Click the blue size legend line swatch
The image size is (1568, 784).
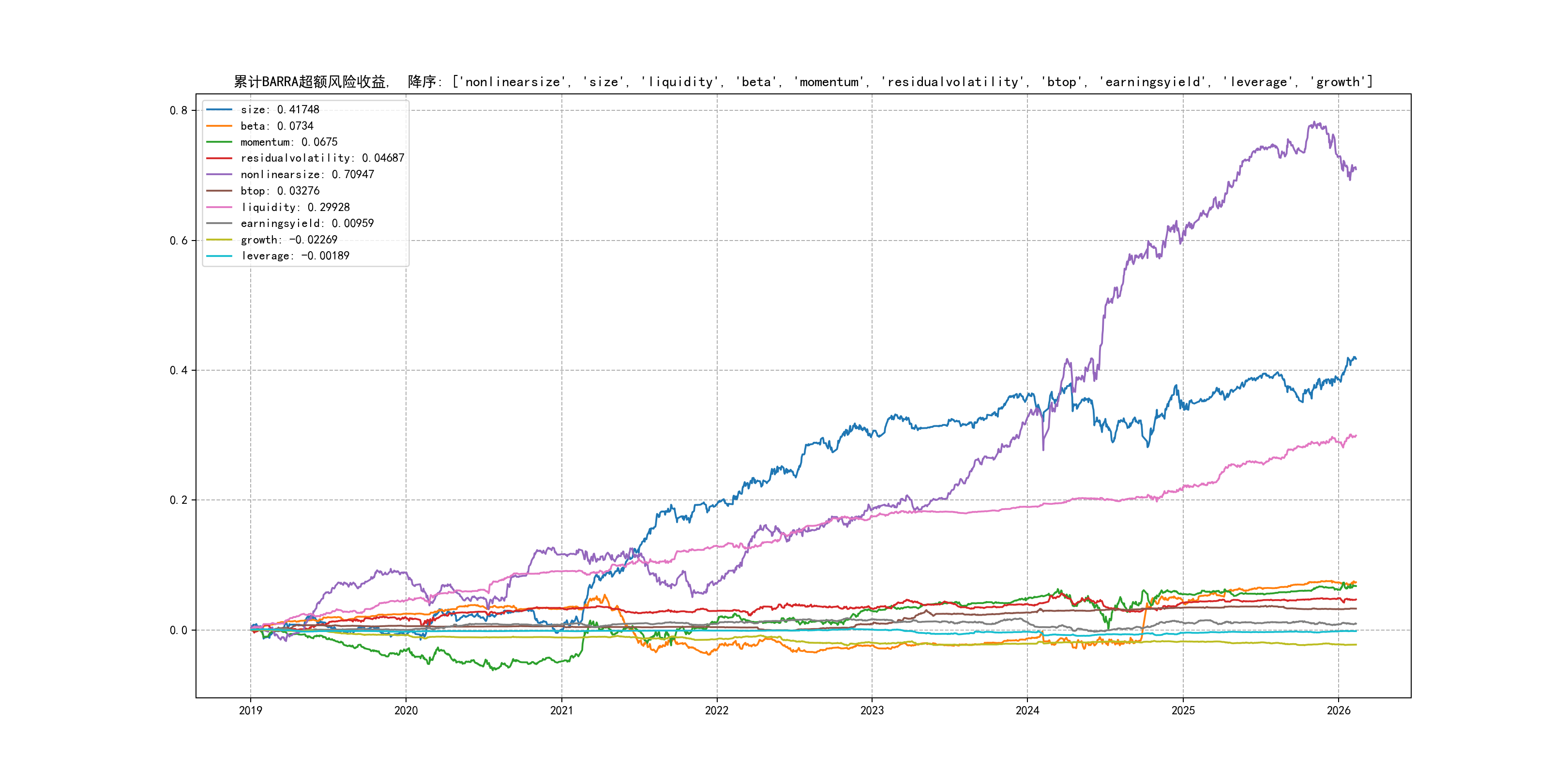coord(219,109)
